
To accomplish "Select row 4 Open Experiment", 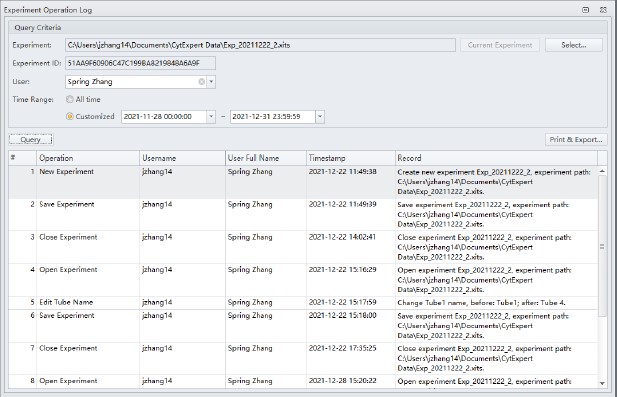I will [303, 280].
